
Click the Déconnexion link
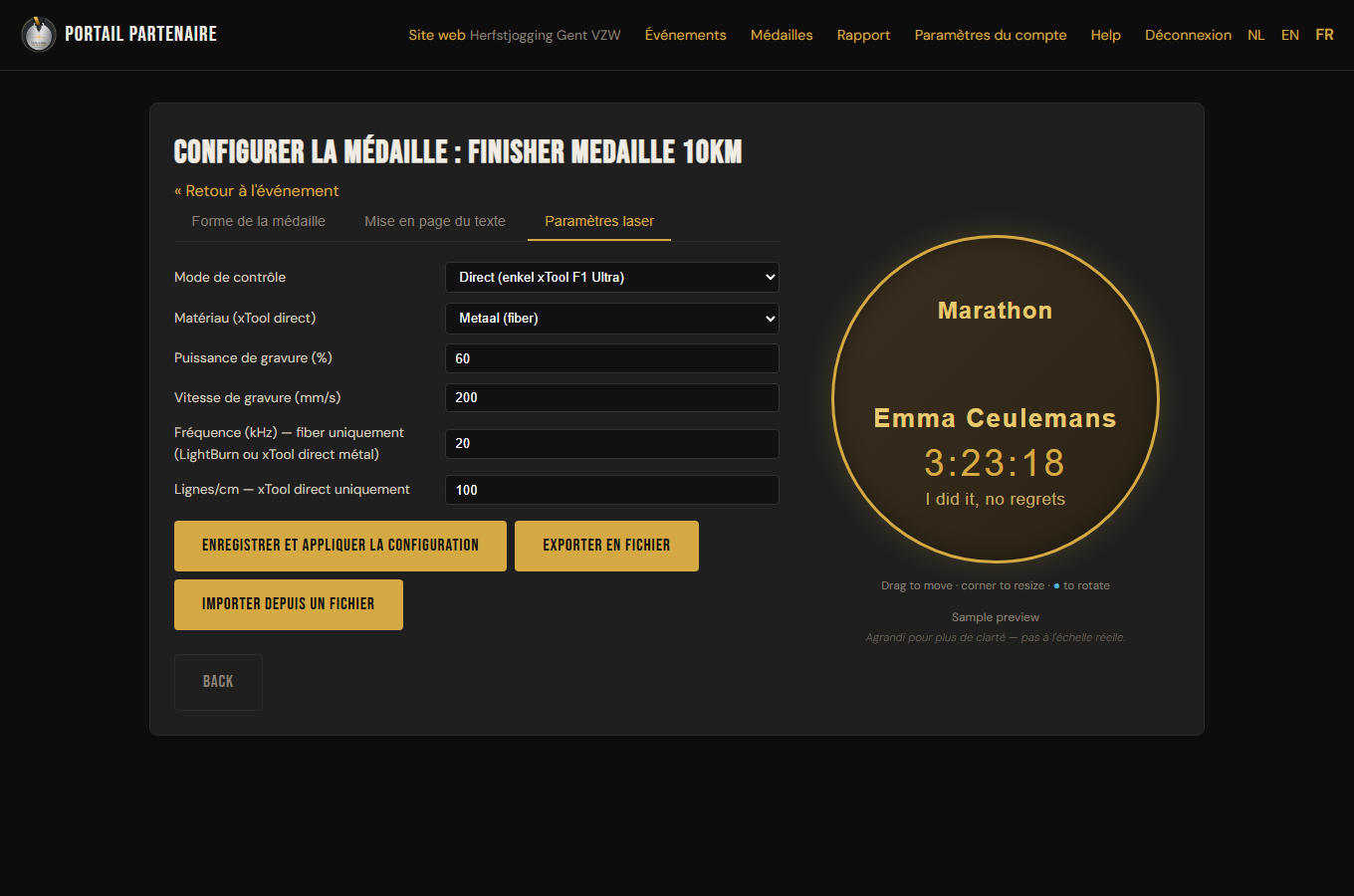(1188, 35)
